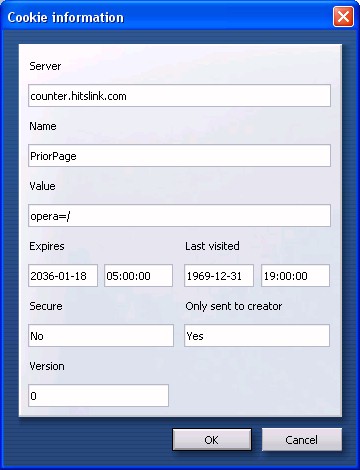360x470 pixels.
Task: Click the Server field showing counter.hitslink.com
Action: [179, 96]
